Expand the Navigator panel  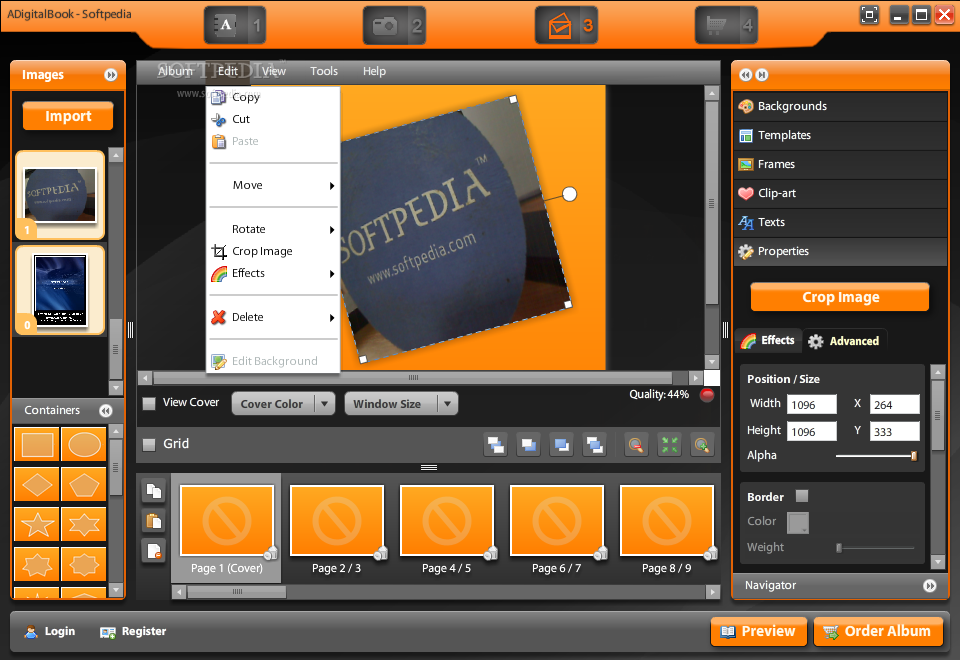click(x=929, y=586)
